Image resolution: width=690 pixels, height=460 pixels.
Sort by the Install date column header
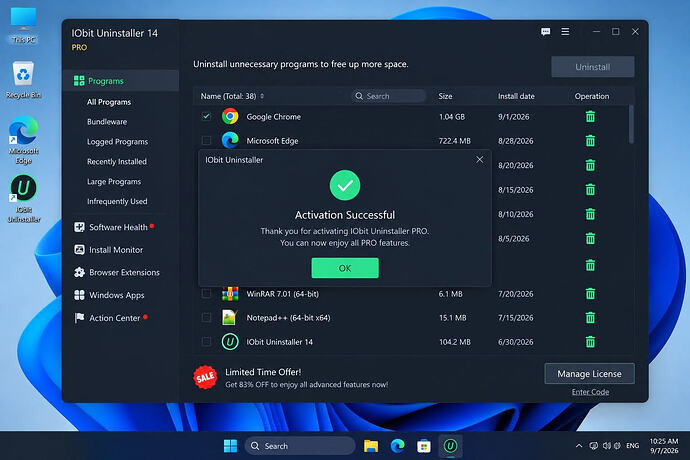click(x=516, y=96)
